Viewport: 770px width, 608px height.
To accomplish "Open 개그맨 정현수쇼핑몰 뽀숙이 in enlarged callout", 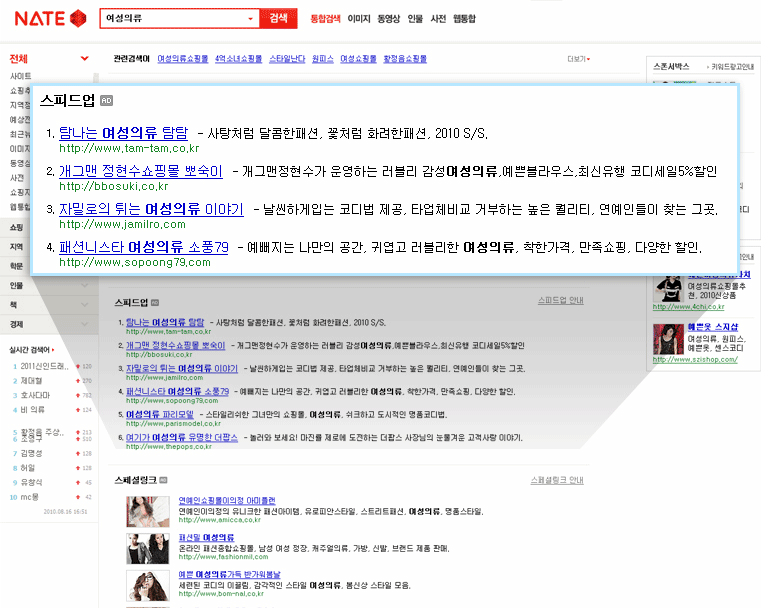I will [140, 171].
